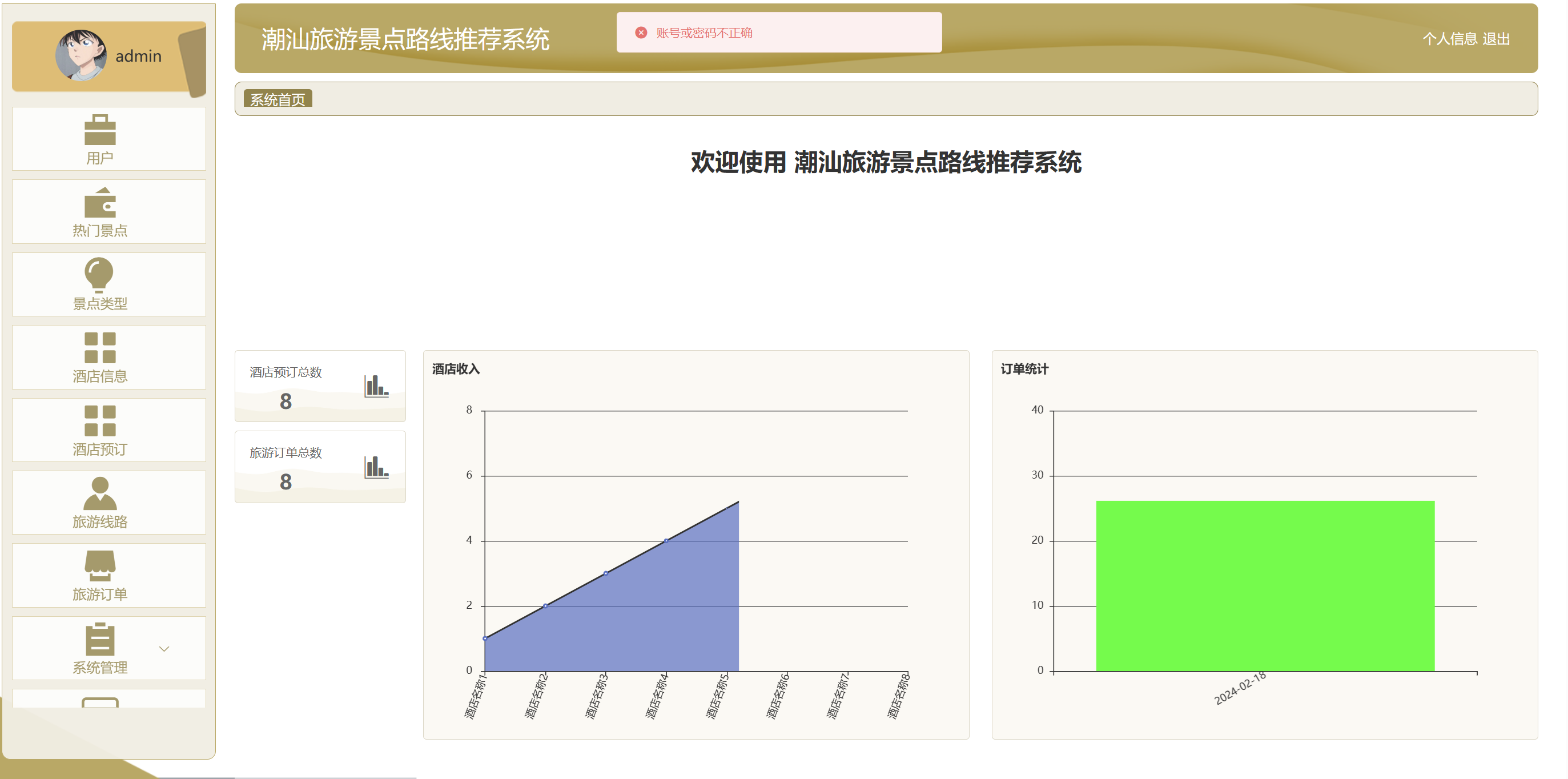
Task: Click the person icon above 旅游线路
Action: (100, 493)
